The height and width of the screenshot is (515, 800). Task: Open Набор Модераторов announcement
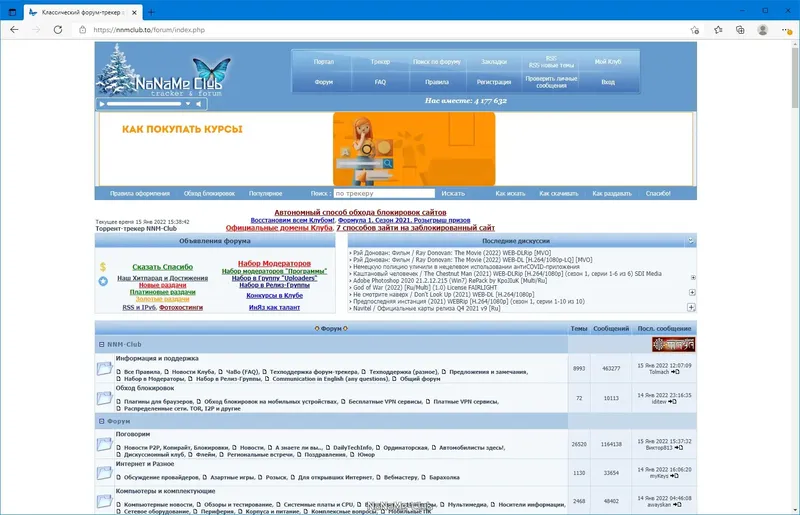tap(274, 263)
